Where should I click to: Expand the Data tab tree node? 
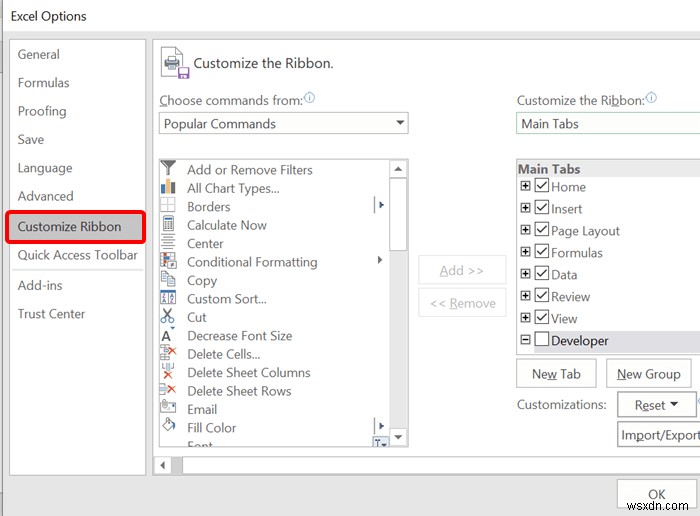coord(525,273)
